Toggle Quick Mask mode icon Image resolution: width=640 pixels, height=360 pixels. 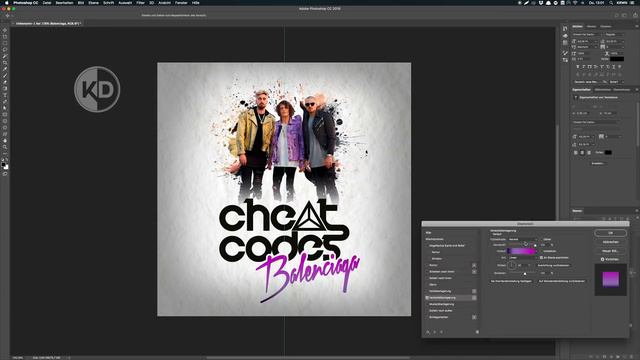[5, 174]
